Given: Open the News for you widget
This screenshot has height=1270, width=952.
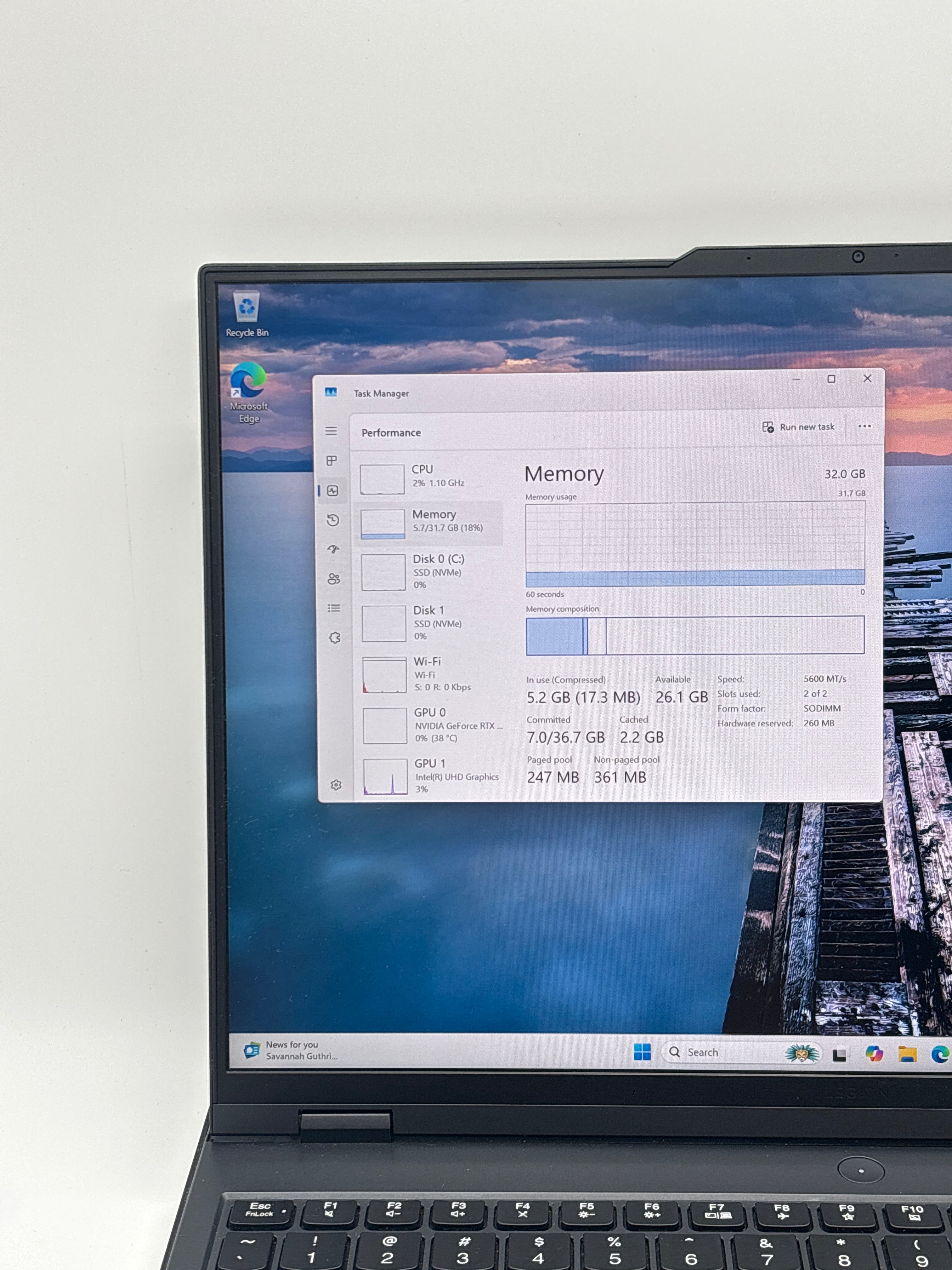Looking at the screenshot, I should [x=290, y=1050].
